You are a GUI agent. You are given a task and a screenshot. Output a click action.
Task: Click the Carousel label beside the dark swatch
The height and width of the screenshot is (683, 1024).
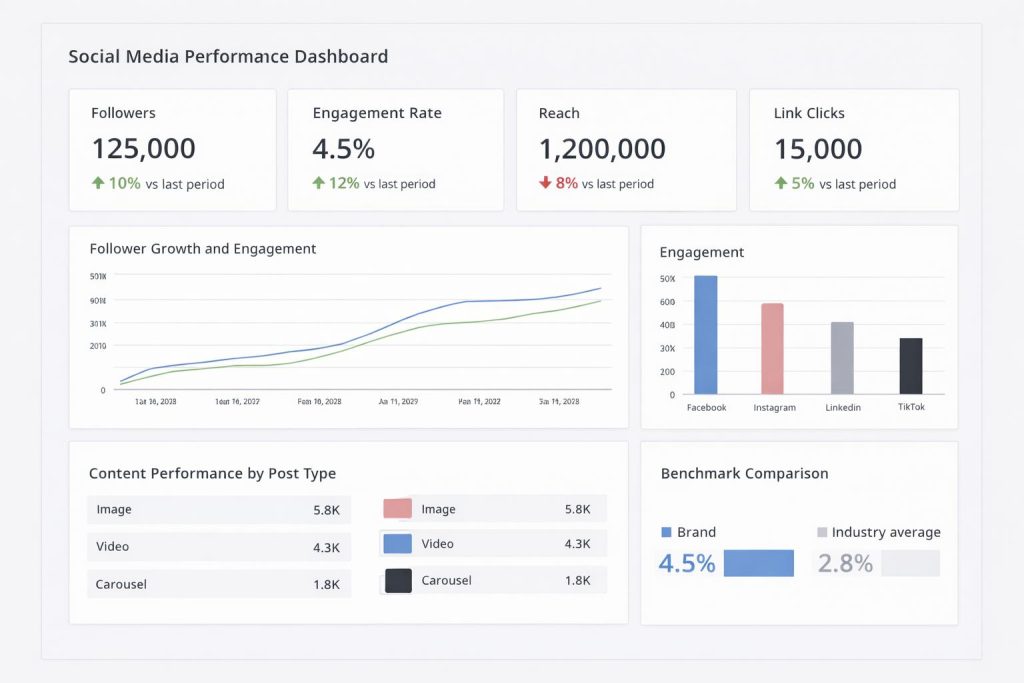click(x=446, y=580)
